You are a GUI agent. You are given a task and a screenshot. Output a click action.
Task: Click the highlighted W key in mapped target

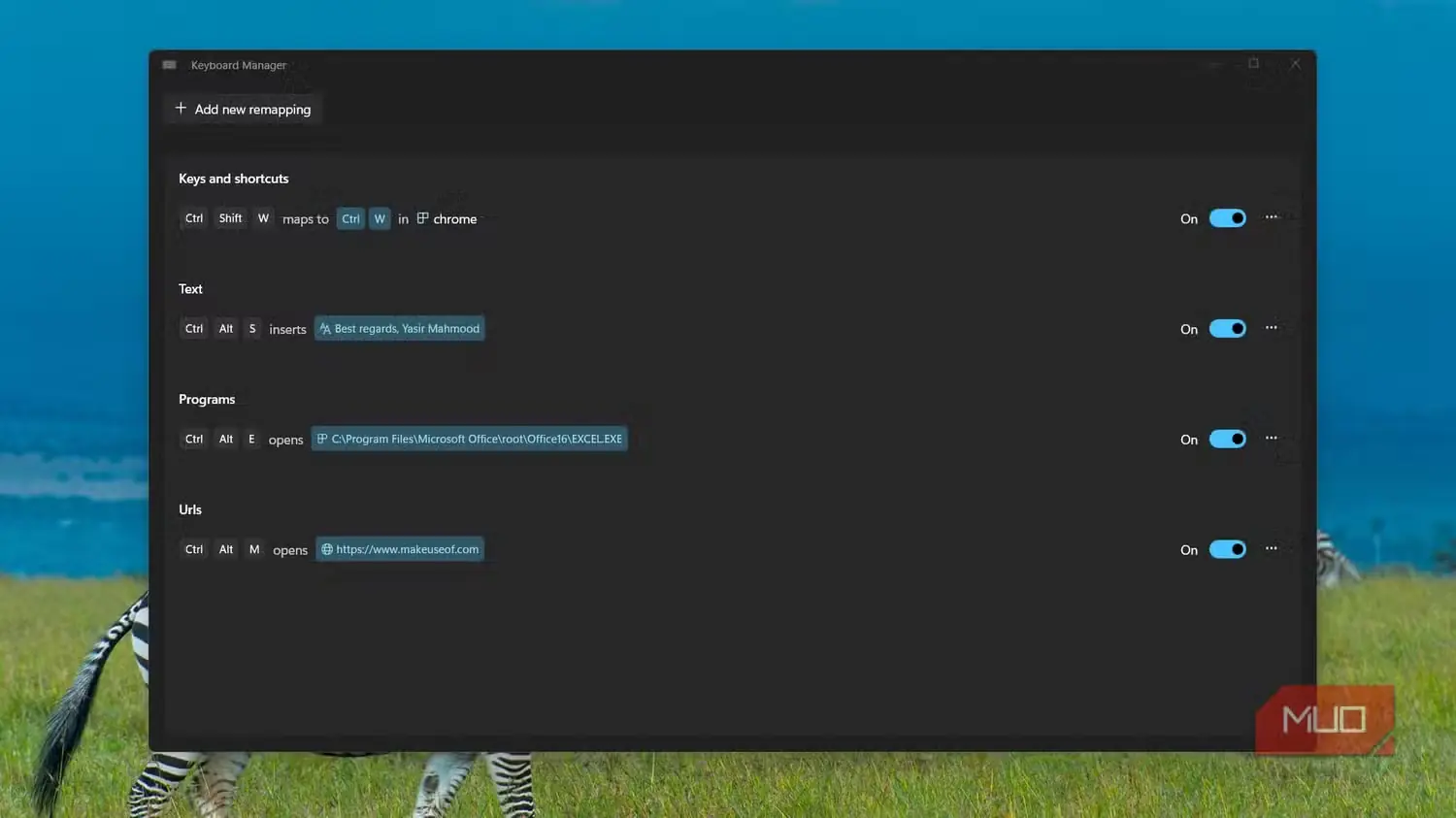pos(380,218)
